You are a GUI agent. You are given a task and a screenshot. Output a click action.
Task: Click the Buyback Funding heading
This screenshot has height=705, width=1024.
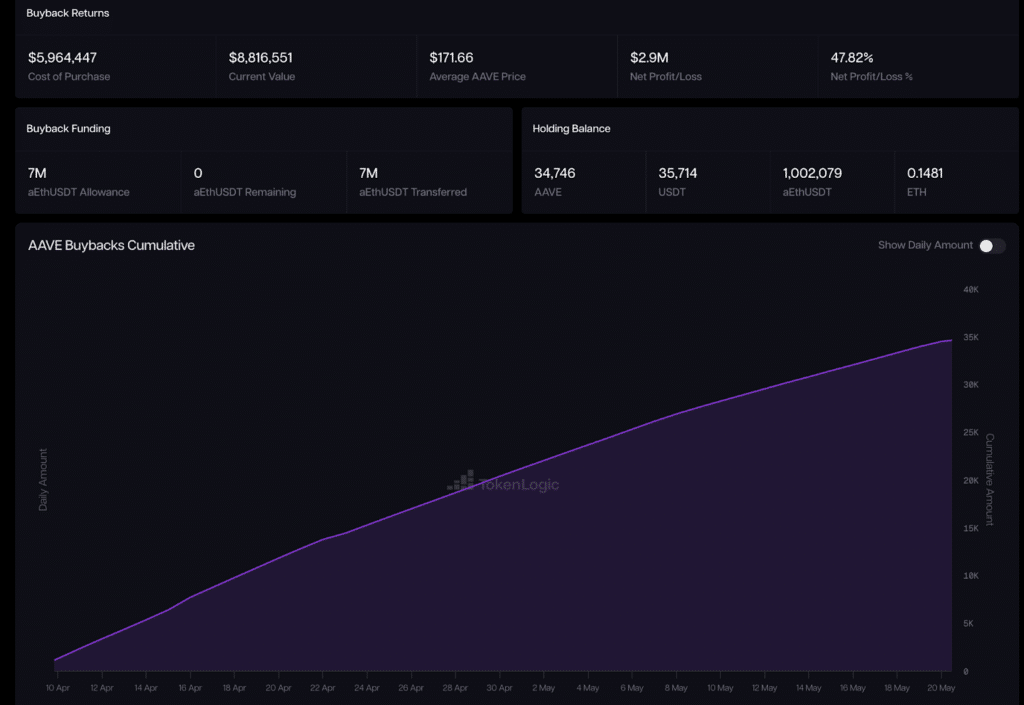[x=68, y=129]
